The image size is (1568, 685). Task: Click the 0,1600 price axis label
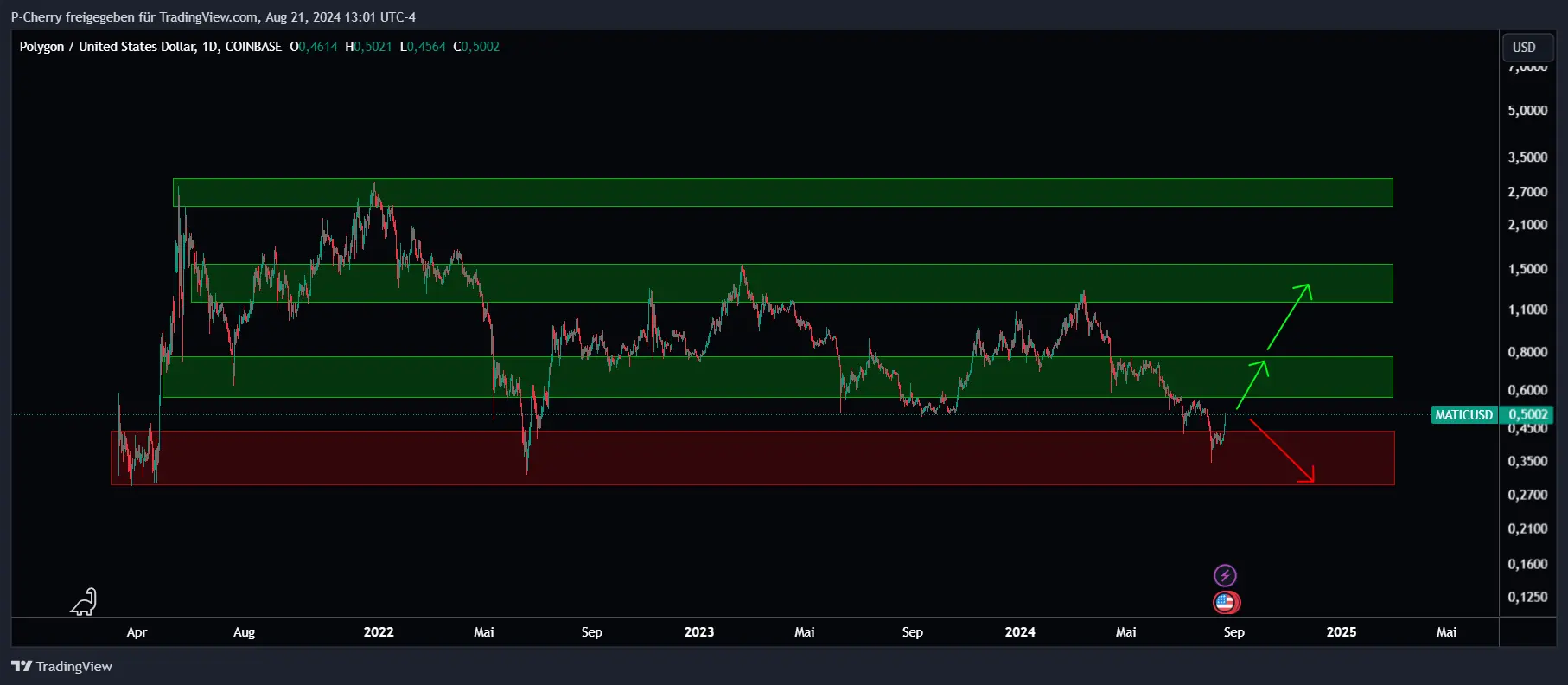point(1527,564)
